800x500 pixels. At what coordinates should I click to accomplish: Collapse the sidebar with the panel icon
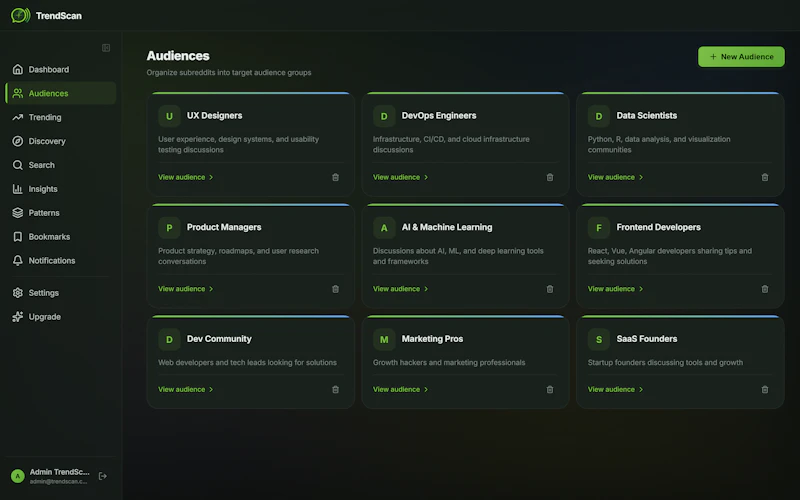coord(106,48)
